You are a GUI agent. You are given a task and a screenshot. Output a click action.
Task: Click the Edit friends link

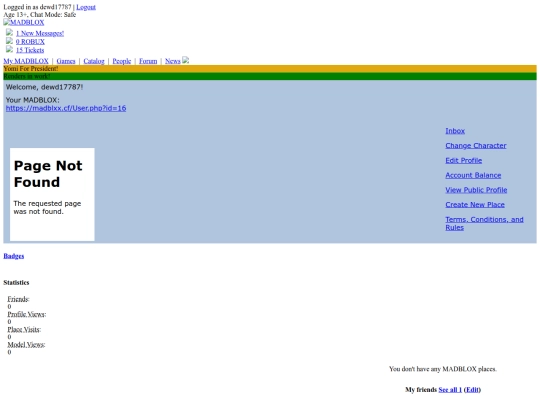coord(472,390)
